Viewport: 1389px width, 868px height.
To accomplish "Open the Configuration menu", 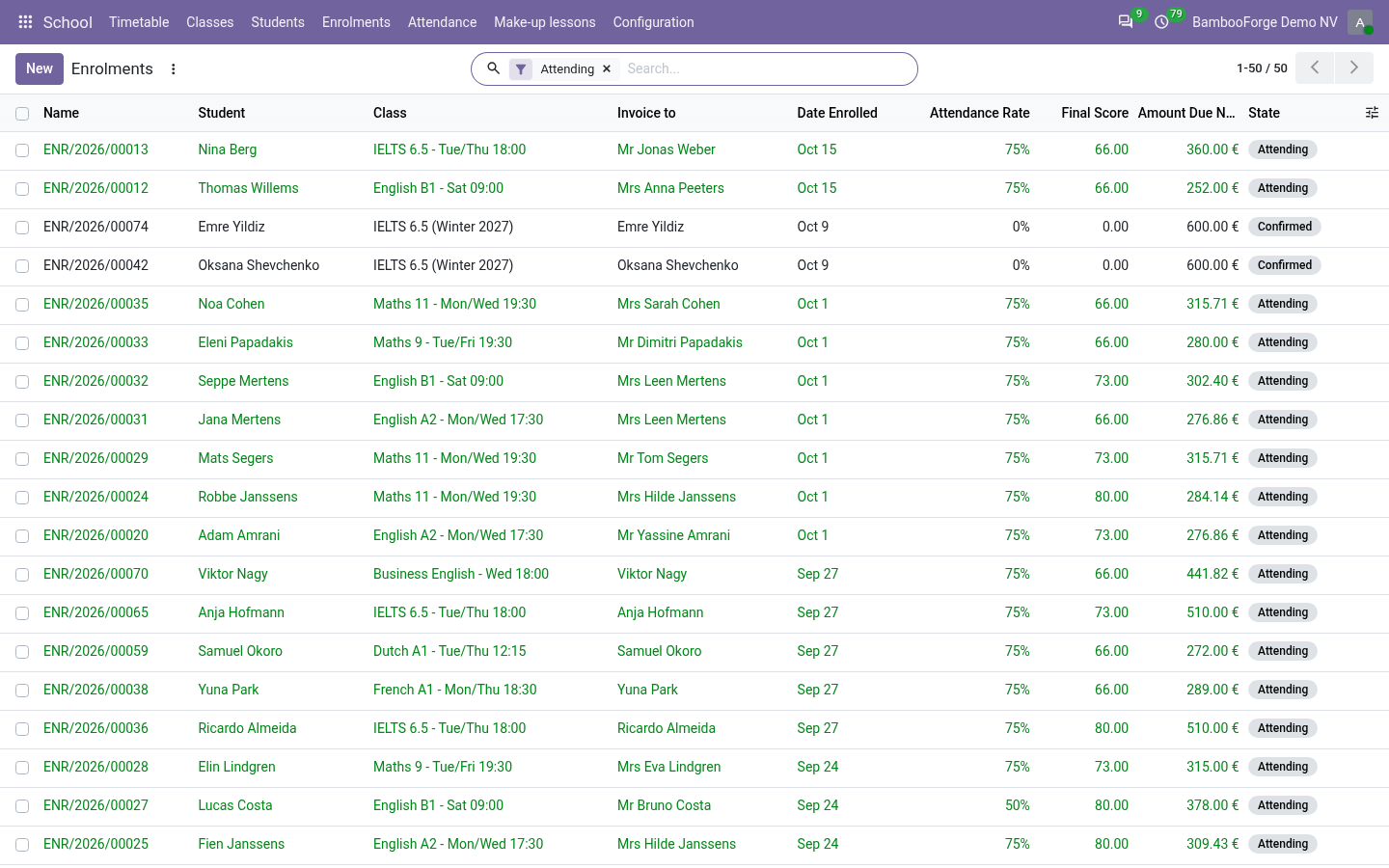I will point(653,22).
